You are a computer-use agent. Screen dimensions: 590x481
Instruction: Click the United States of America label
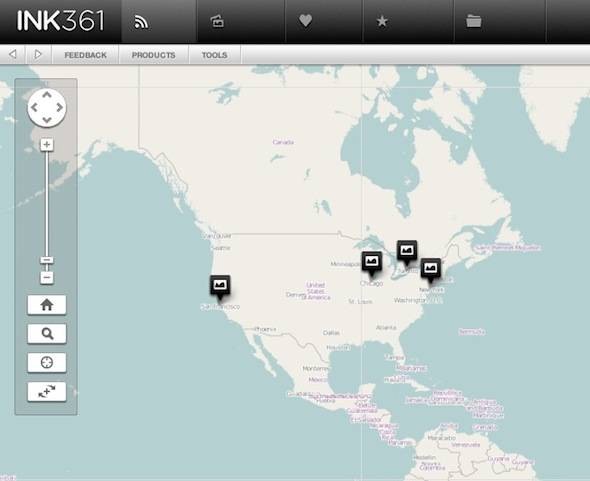pos(316,291)
